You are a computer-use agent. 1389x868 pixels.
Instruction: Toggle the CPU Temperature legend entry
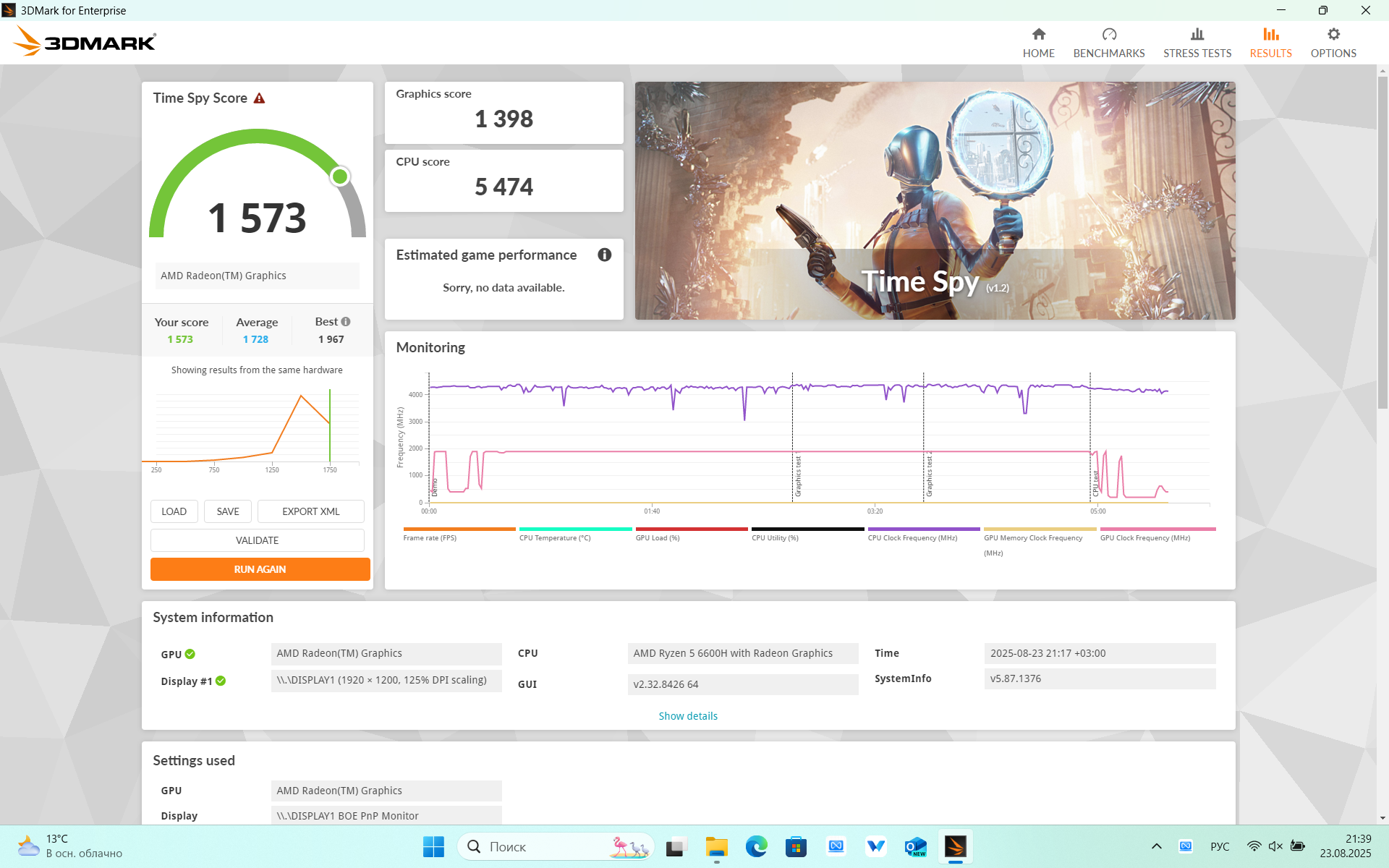pos(554,537)
